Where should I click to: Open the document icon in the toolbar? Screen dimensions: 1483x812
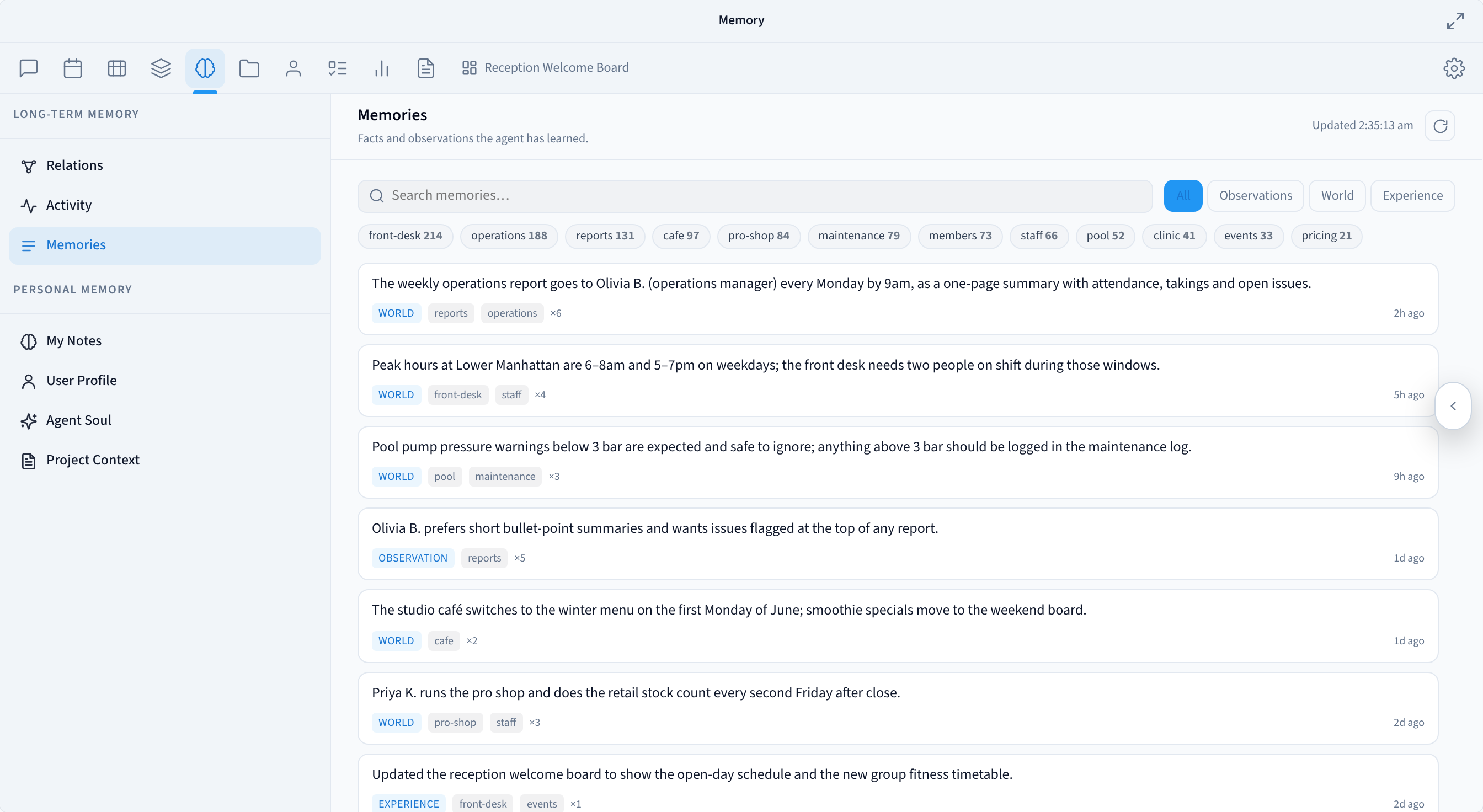[x=426, y=68]
